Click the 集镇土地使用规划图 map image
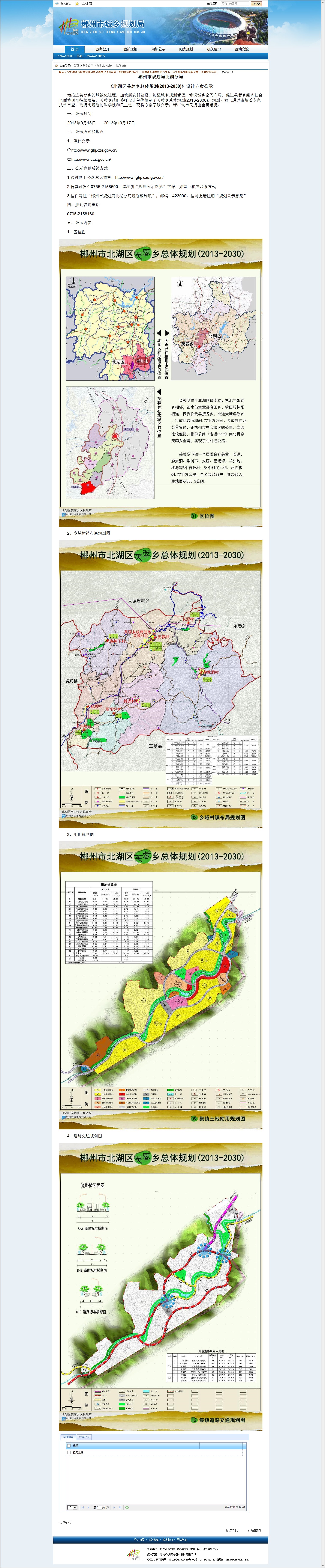Viewport: 325px width, 1568px height. pyautogui.click(x=161, y=985)
